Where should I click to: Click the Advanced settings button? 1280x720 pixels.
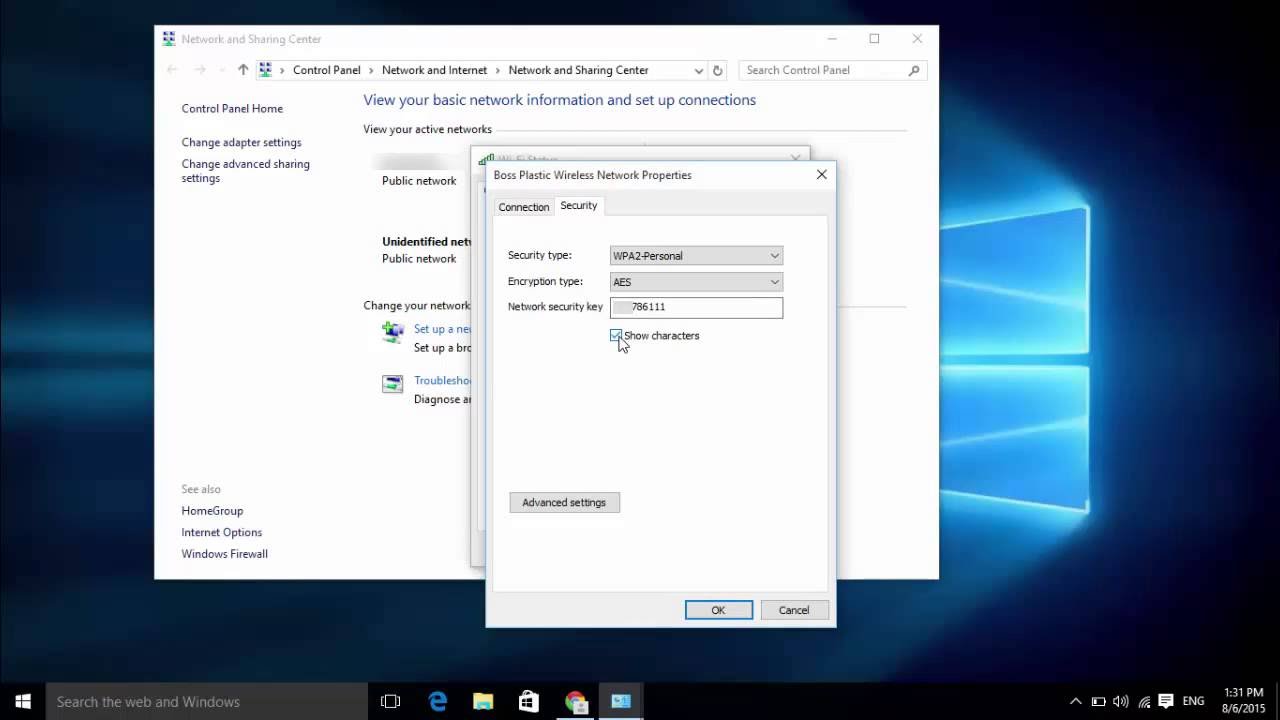click(x=564, y=502)
